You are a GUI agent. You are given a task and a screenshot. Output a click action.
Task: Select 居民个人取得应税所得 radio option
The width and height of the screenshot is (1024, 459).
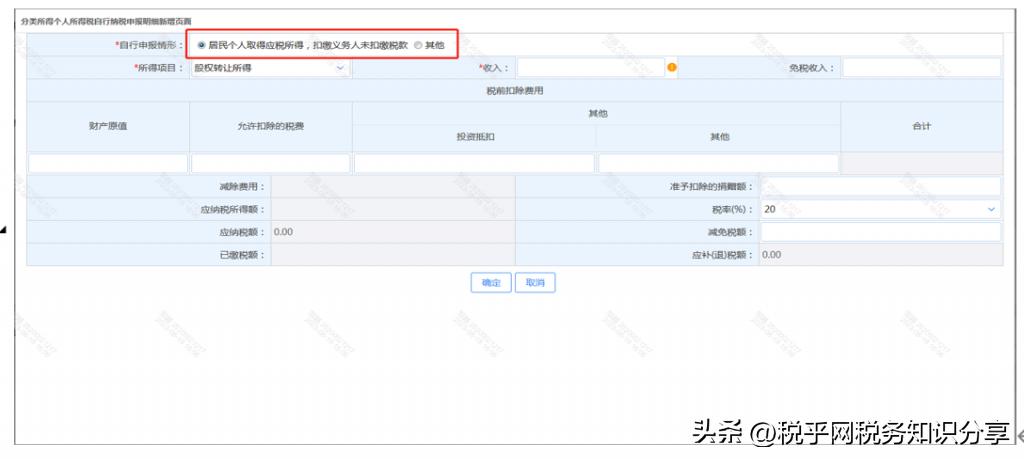(x=201, y=46)
